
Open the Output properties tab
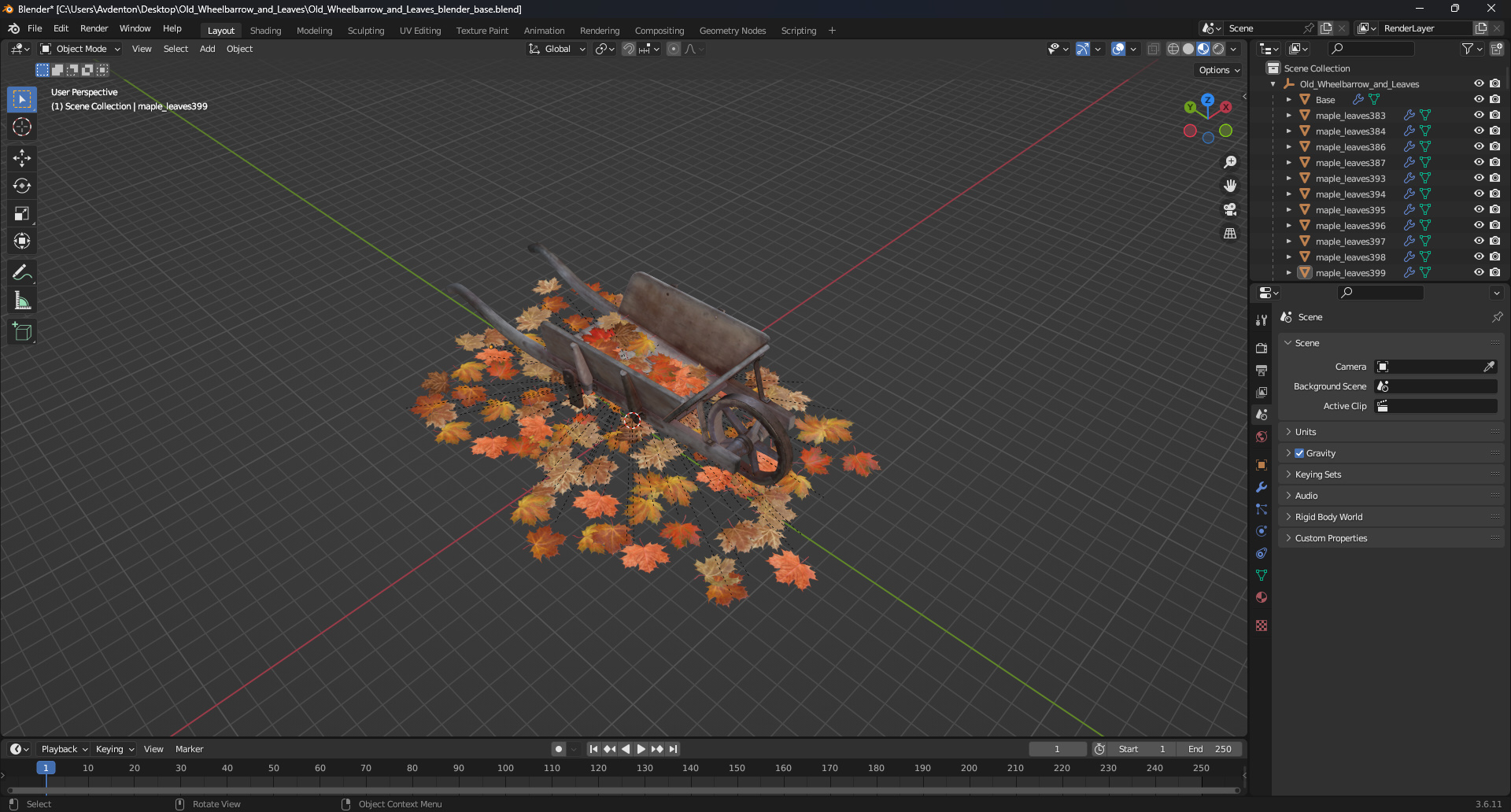point(1262,370)
